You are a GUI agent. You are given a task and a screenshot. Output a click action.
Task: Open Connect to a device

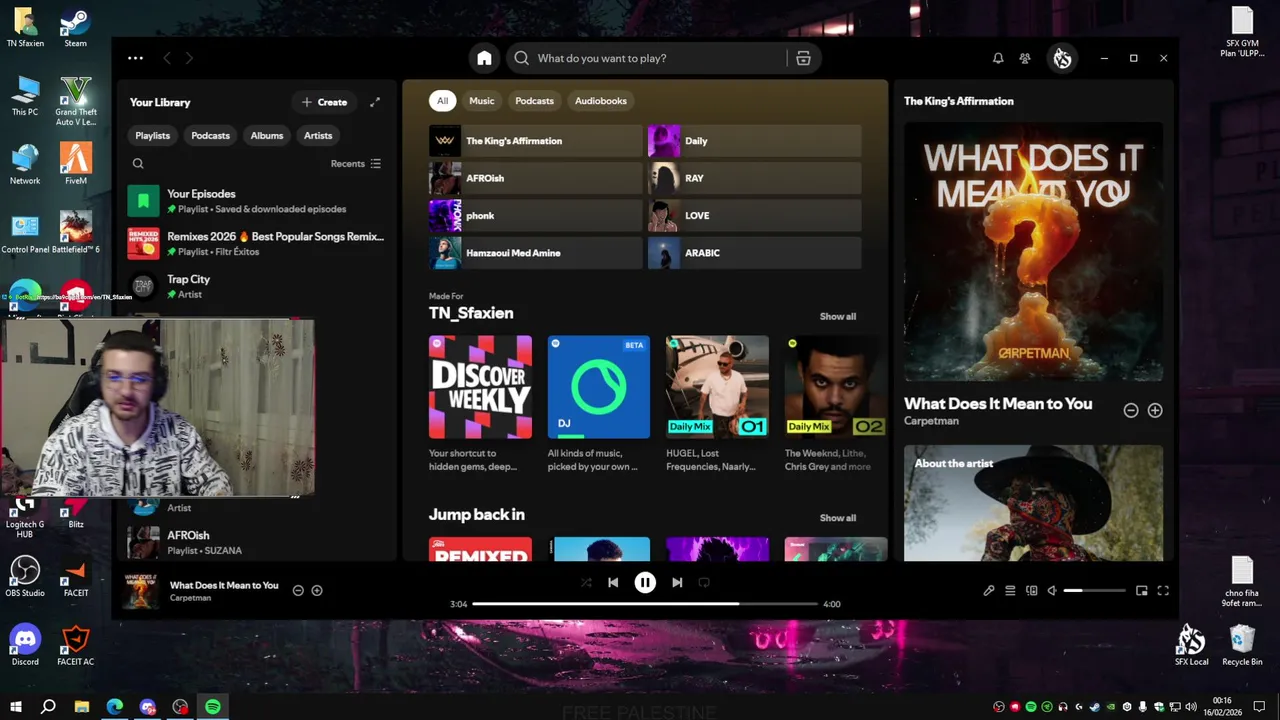click(1032, 591)
